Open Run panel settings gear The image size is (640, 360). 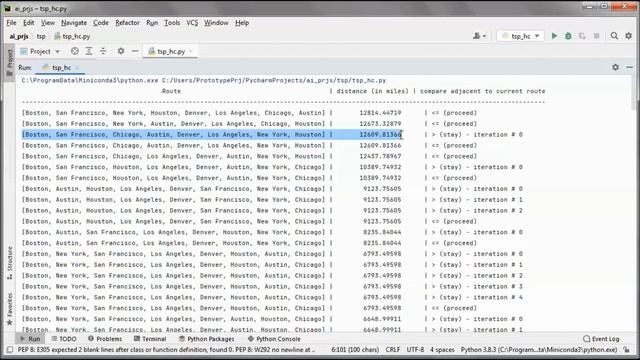point(615,67)
